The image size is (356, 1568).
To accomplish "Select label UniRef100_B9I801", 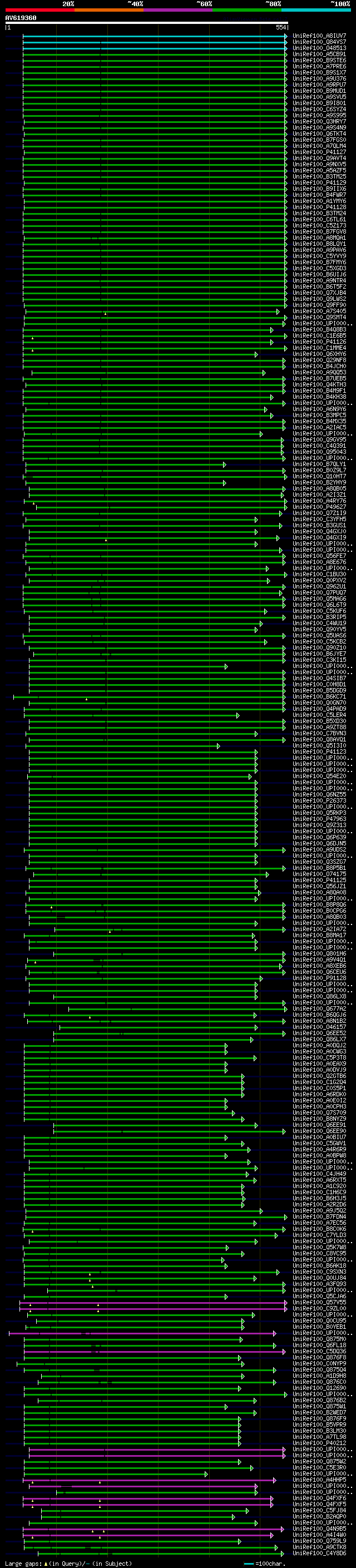I will click(x=319, y=103).
